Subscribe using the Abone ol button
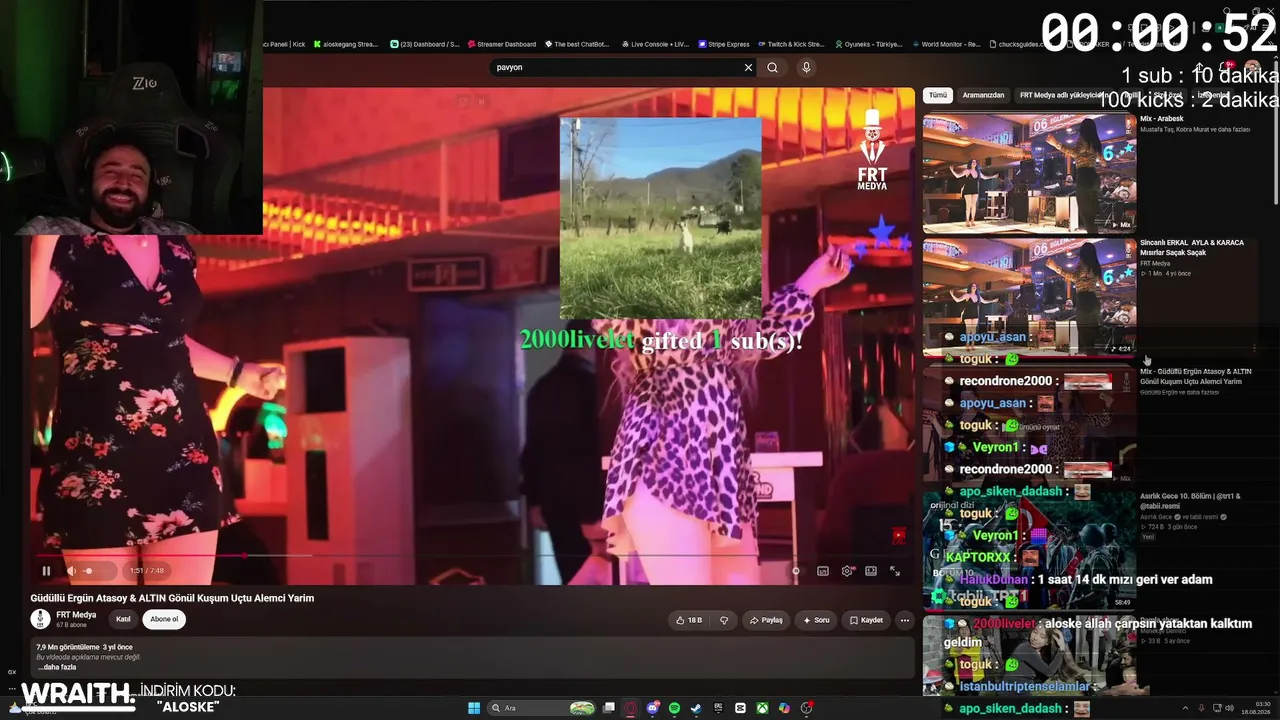This screenshot has height=720, width=1280. click(164, 619)
